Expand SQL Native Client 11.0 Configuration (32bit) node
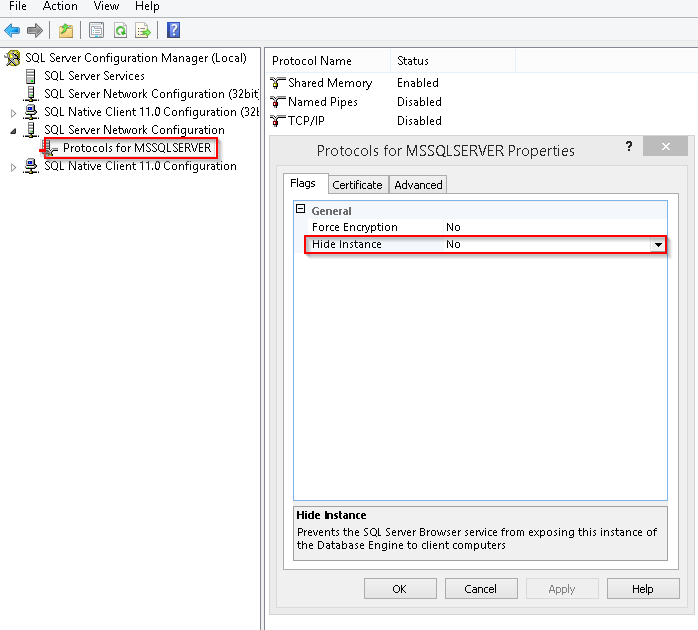The height and width of the screenshot is (630, 698). 13,113
